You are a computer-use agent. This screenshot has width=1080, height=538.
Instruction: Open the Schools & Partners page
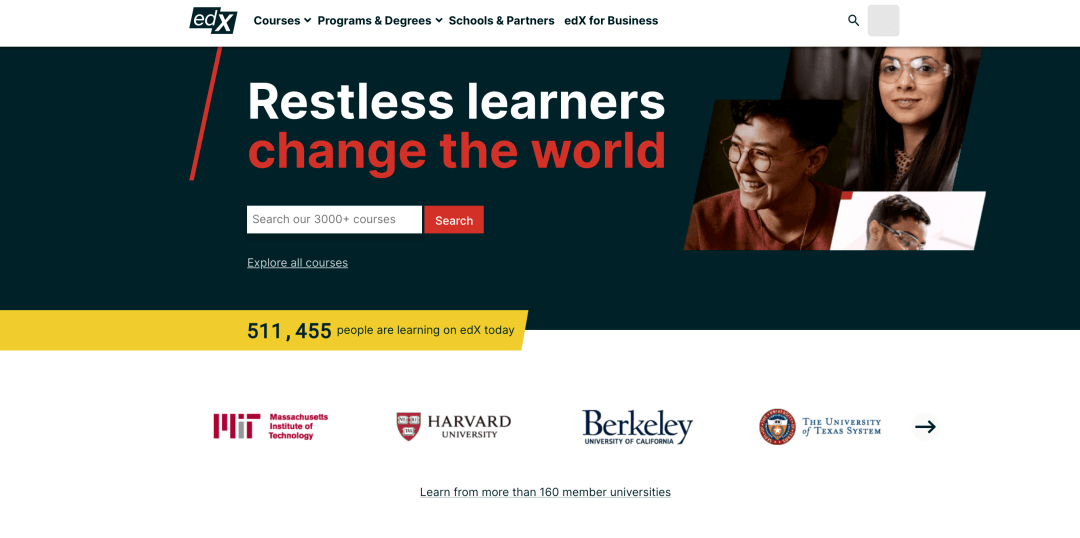pos(501,20)
